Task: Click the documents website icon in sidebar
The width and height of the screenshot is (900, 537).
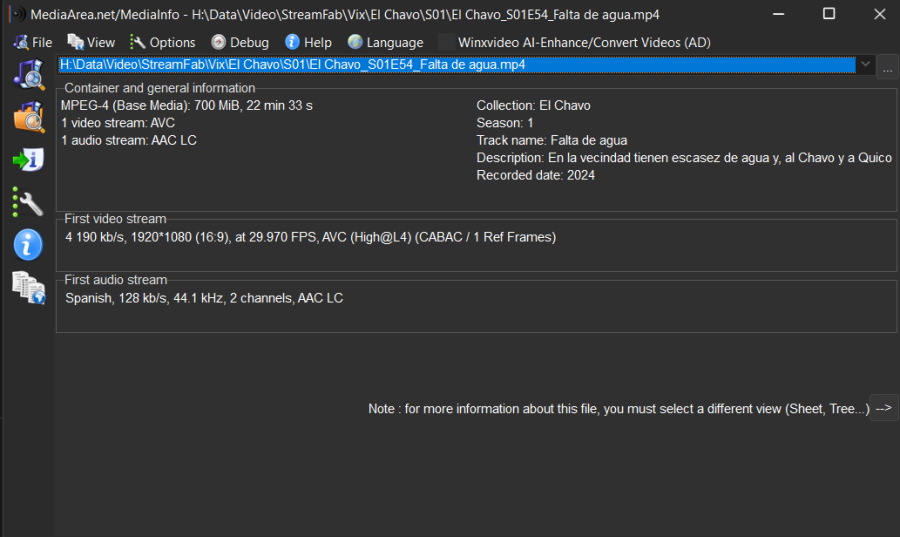Action: (x=29, y=287)
